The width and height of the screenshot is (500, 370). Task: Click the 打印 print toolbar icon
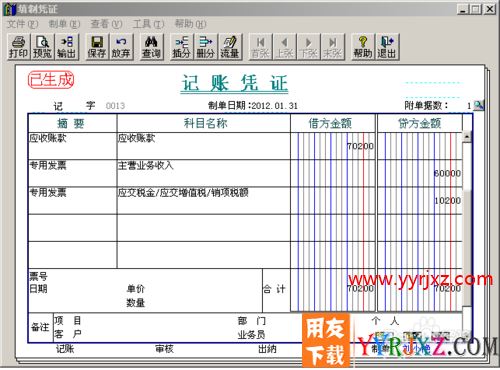click(19, 47)
